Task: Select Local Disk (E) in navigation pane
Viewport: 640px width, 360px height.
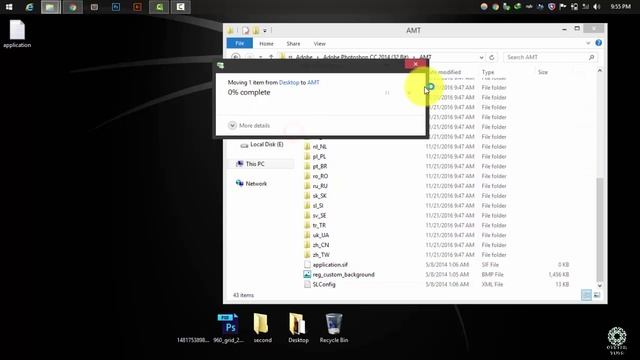Action: click(x=266, y=144)
